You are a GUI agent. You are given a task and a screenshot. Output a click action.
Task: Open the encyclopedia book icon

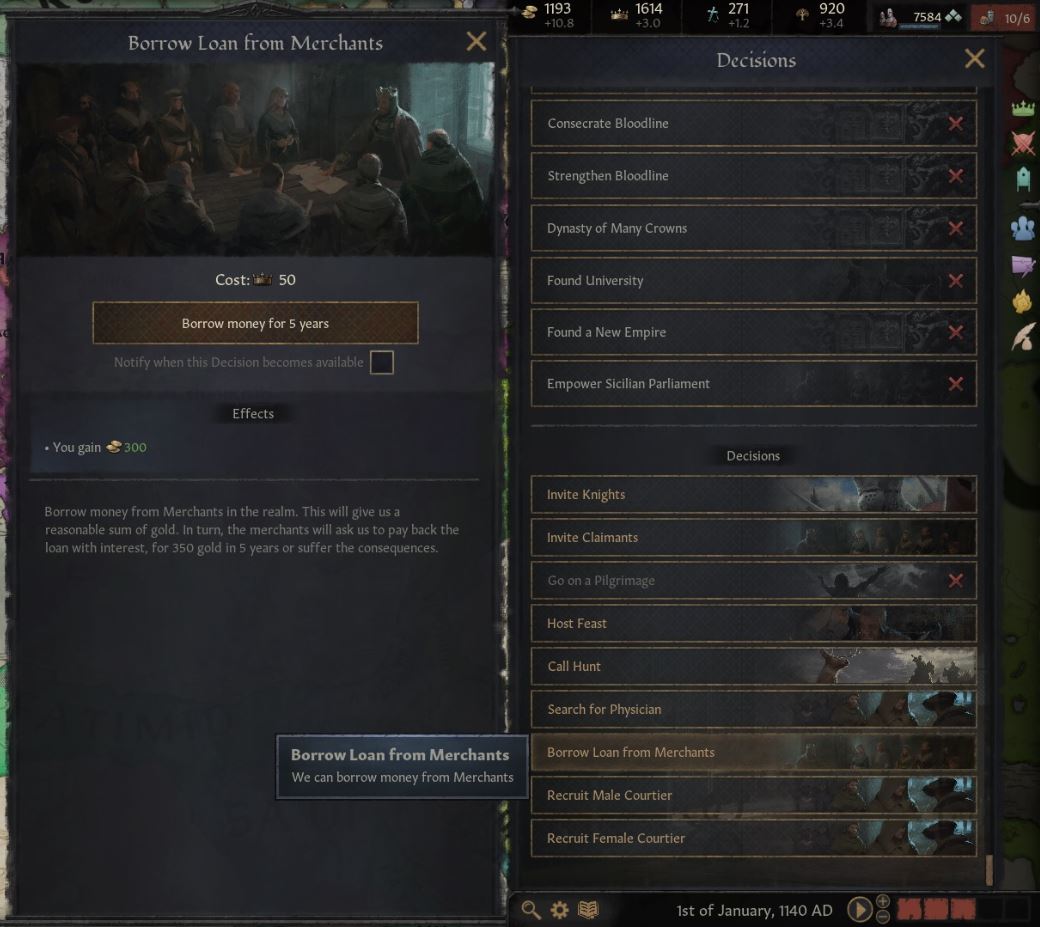pos(588,909)
